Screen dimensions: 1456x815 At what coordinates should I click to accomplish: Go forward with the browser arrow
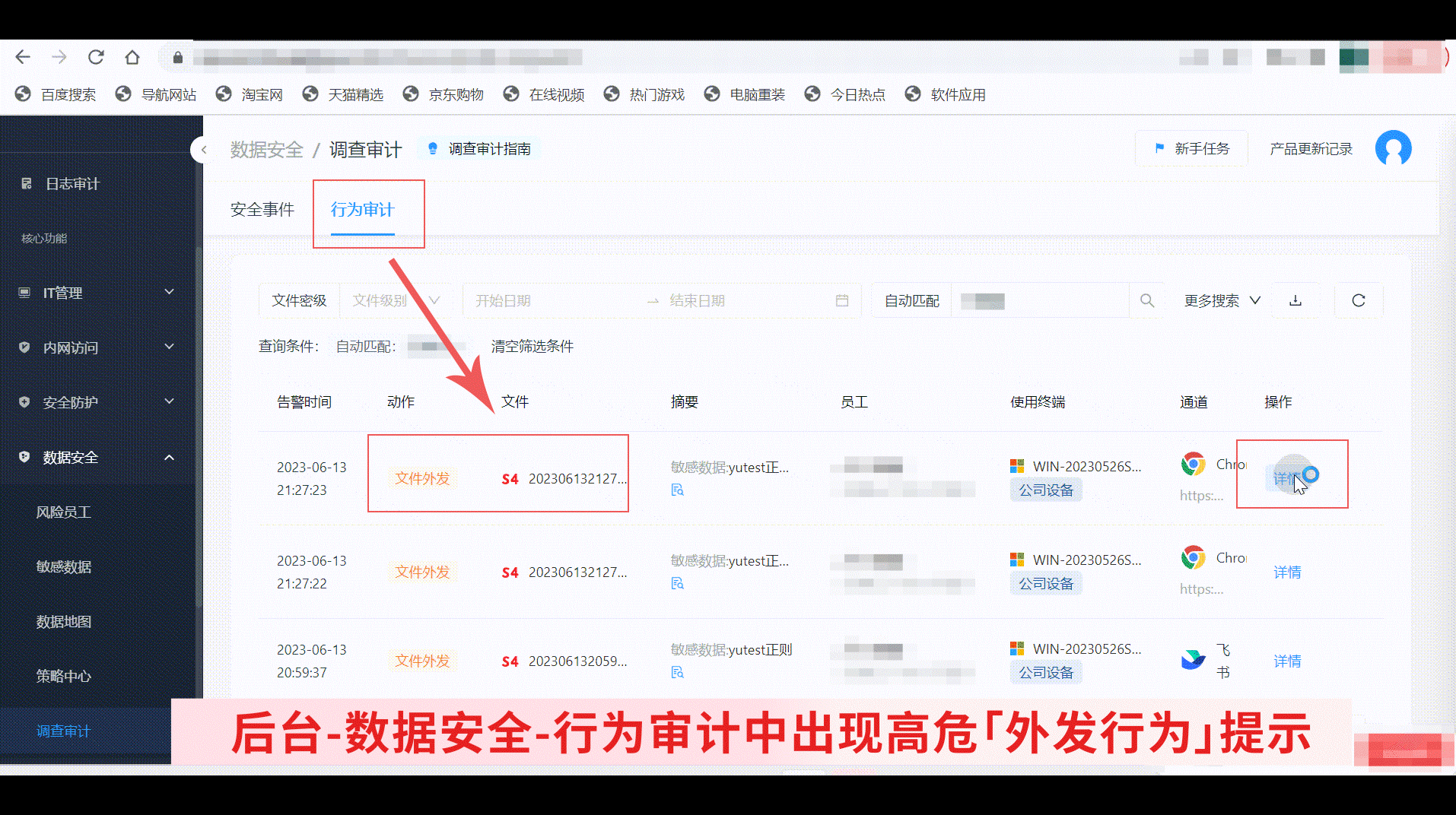(59, 57)
